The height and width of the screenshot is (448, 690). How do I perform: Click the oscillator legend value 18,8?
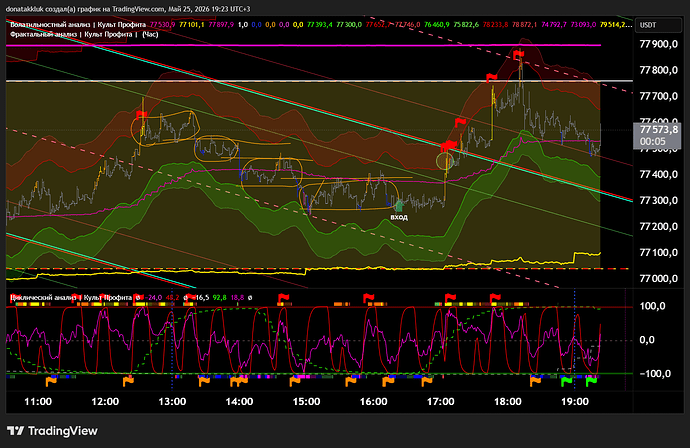click(x=237, y=297)
